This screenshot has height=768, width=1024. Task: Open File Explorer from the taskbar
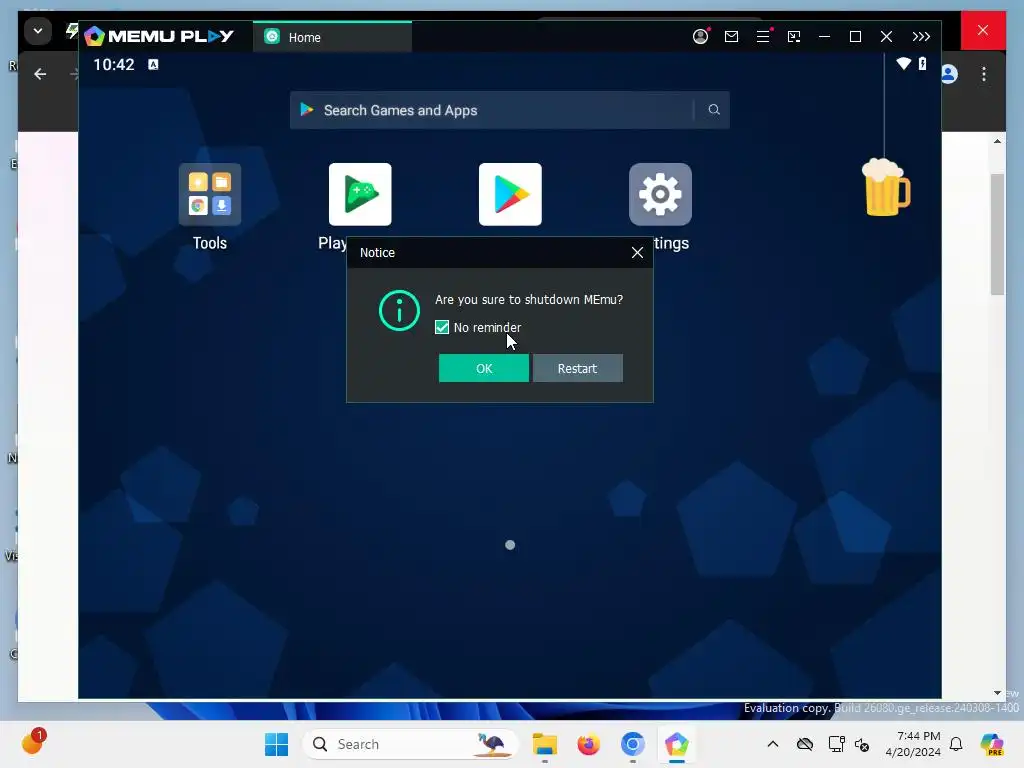tap(545, 744)
